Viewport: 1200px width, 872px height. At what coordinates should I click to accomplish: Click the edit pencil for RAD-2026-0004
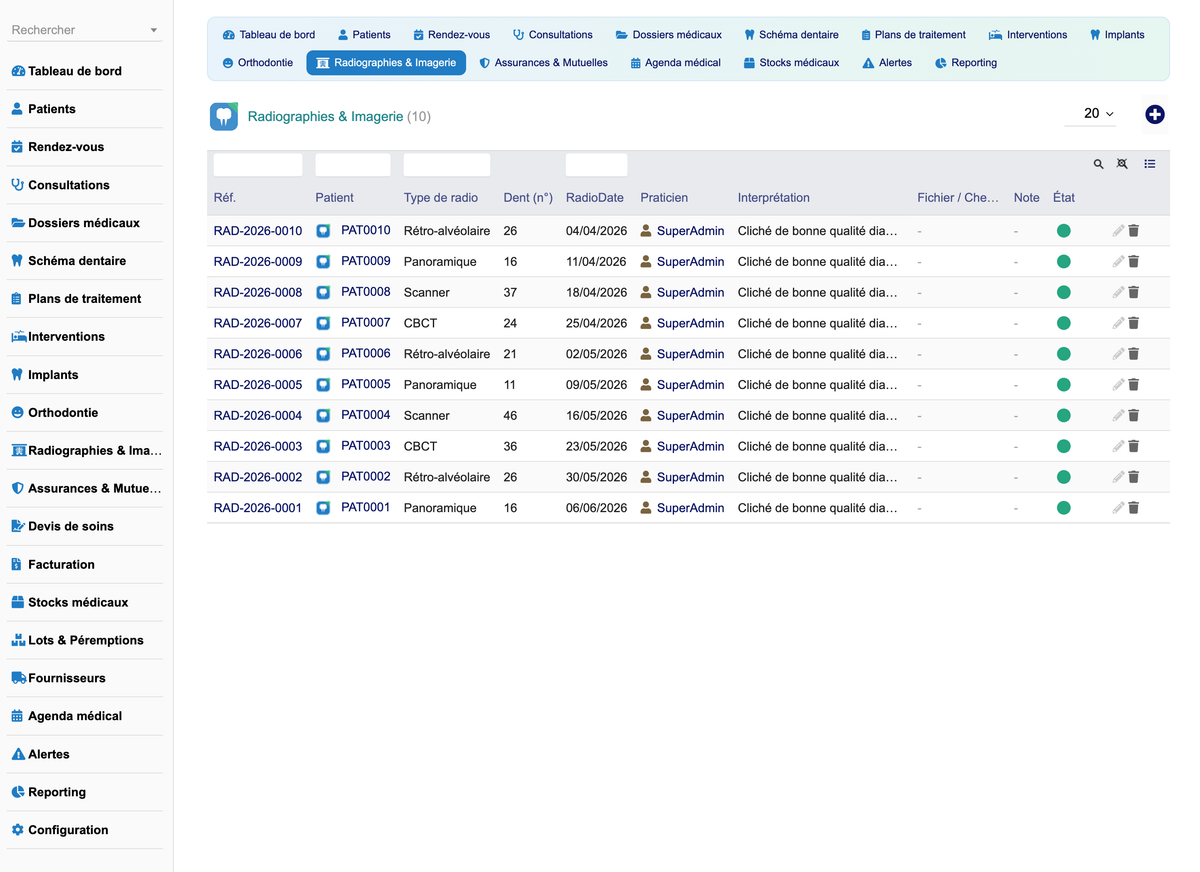coord(1118,416)
